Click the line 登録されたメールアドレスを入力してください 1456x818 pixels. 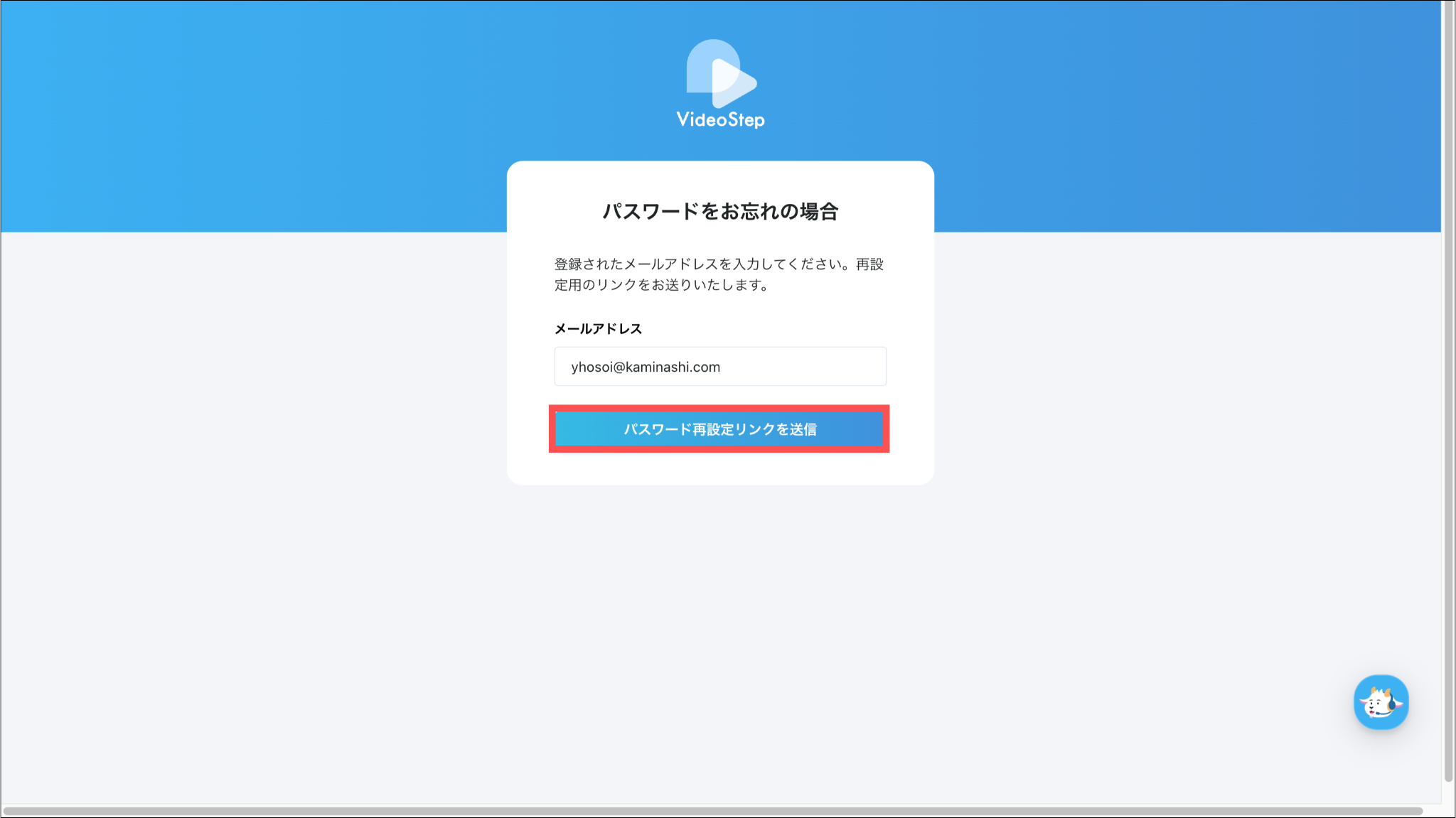click(700, 264)
